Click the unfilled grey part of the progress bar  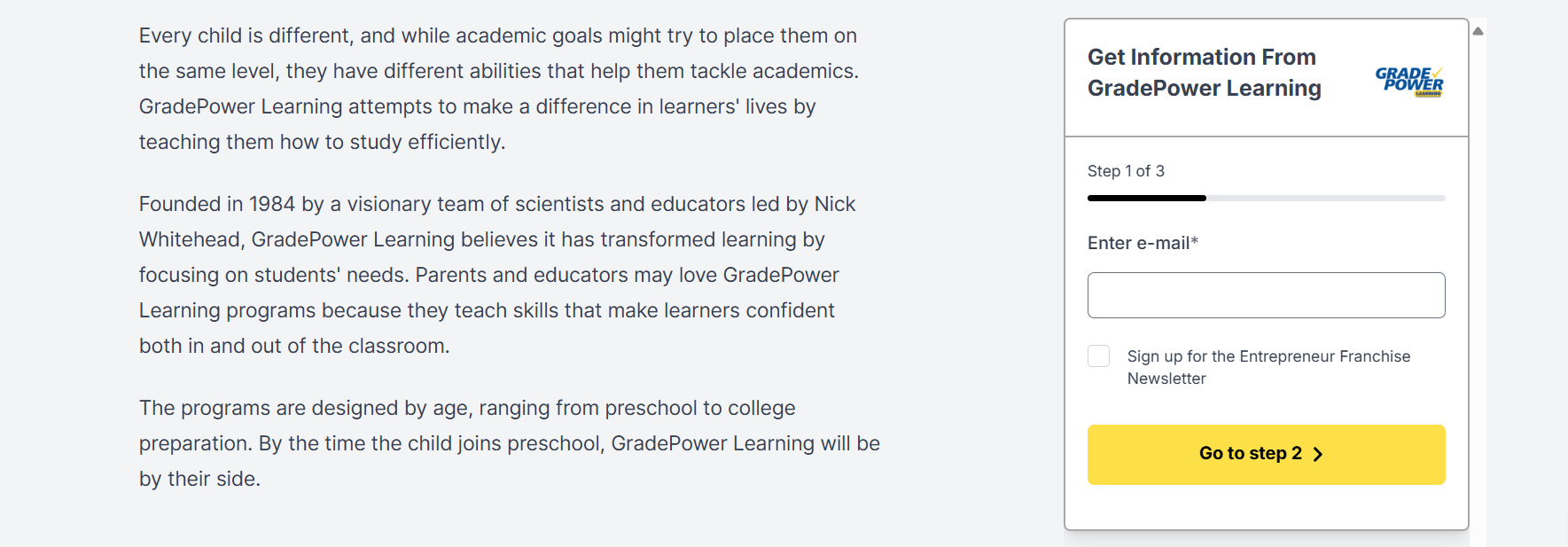1325,198
